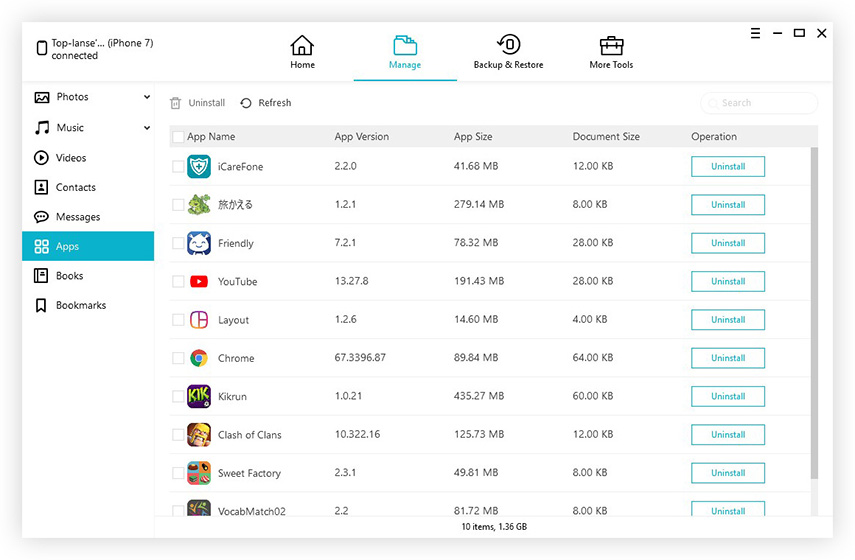Image resolution: width=855 pixels, height=560 pixels.
Task: Check the Chrome row checkbox
Action: click(178, 358)
